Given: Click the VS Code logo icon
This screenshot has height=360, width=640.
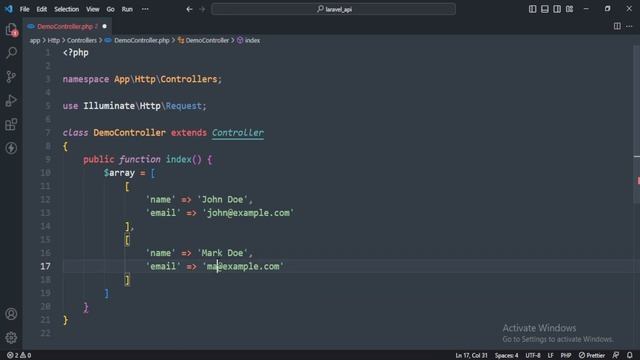Looking at the screenshot, I should pyautogui.click(x=9, y=9).
